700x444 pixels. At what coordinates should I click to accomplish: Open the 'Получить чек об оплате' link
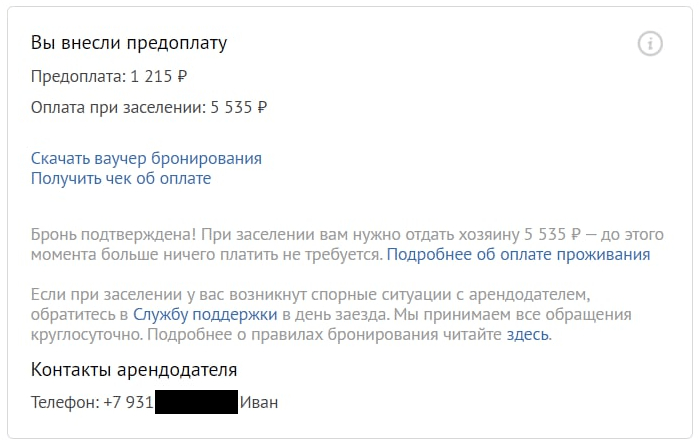(x=121, y=178)
